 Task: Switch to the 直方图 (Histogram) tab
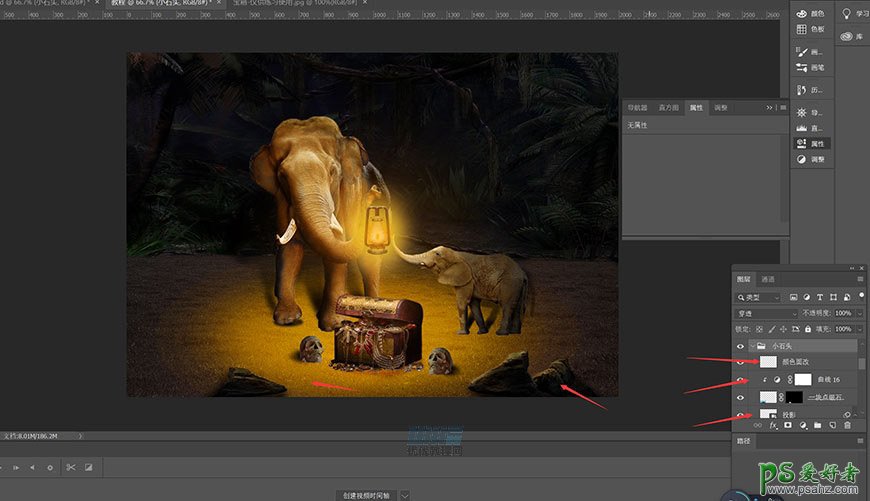click(x=667, y=107)
